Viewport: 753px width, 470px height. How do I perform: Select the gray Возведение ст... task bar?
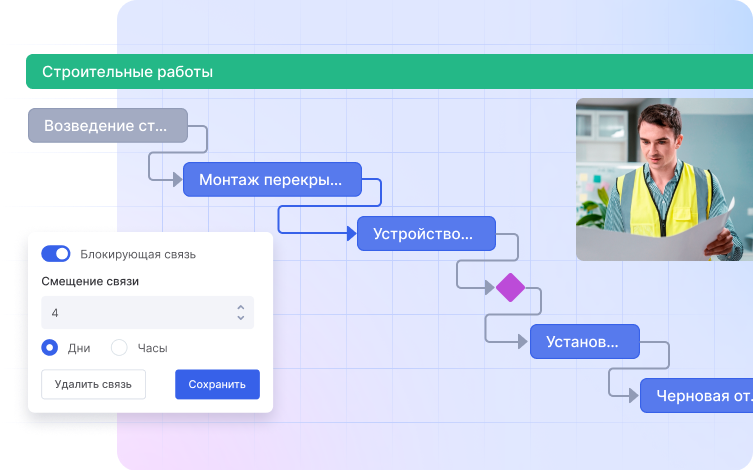[x=107, y=126]
